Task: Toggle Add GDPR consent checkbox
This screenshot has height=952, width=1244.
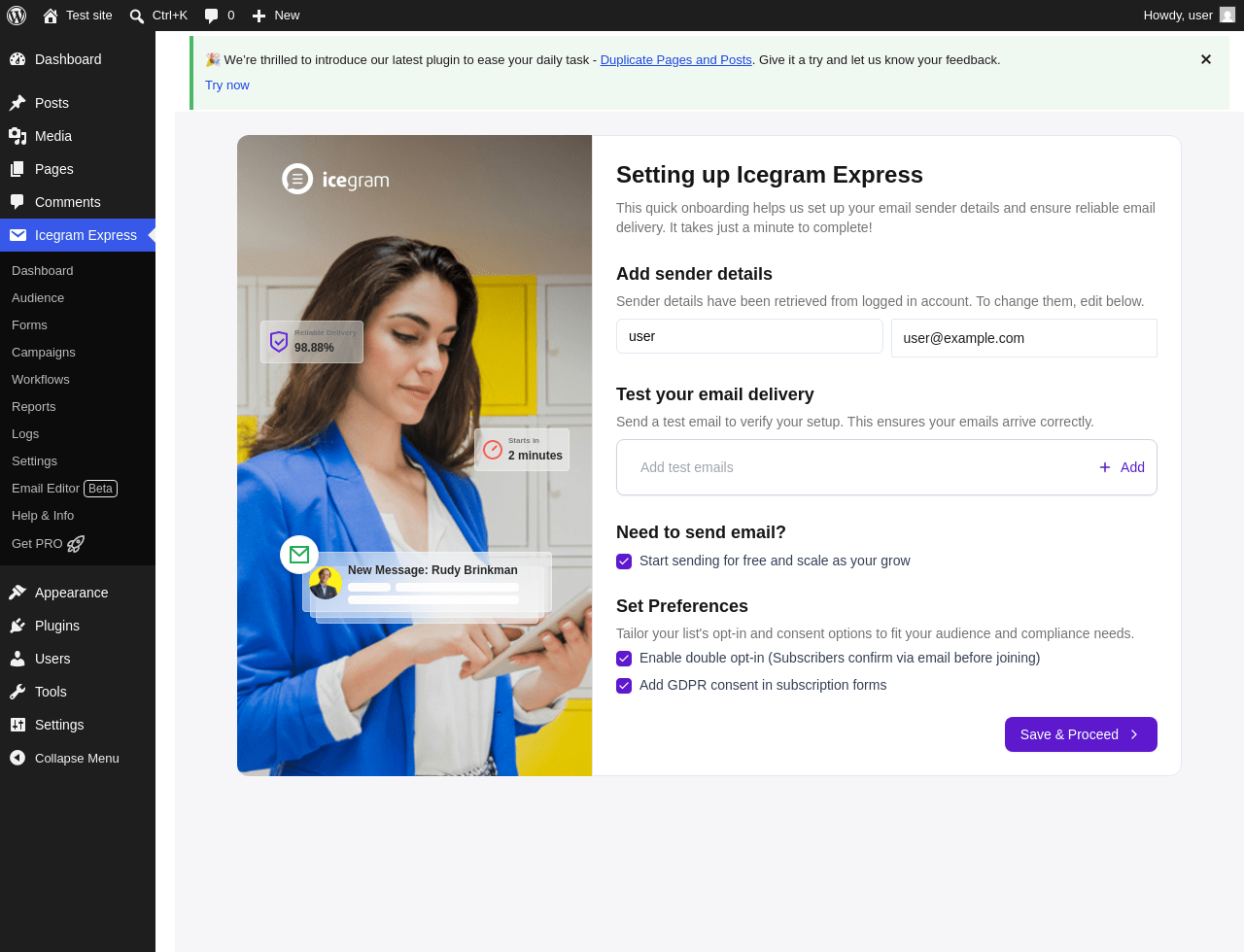Action: point(624,686)
